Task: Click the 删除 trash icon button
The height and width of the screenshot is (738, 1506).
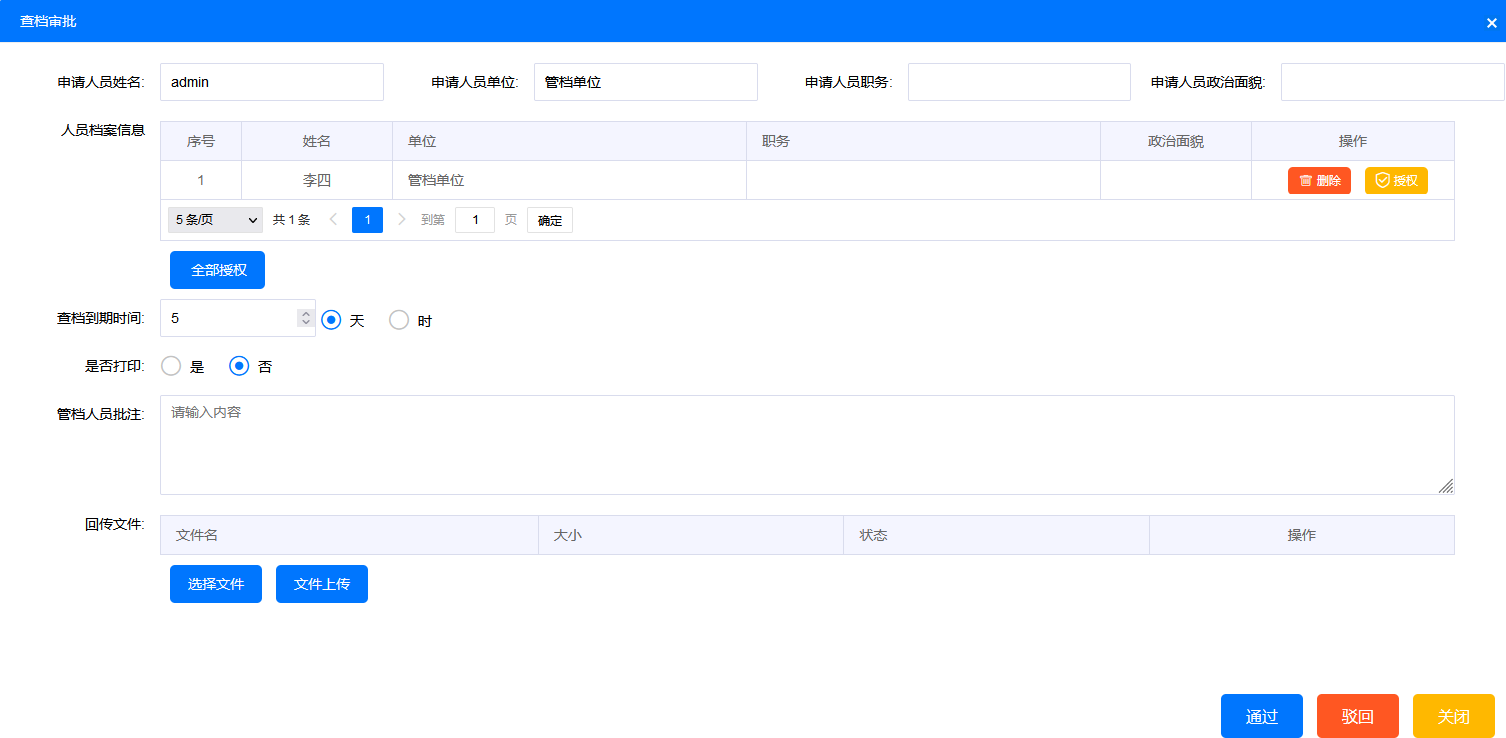Action: pos(1319,181)
